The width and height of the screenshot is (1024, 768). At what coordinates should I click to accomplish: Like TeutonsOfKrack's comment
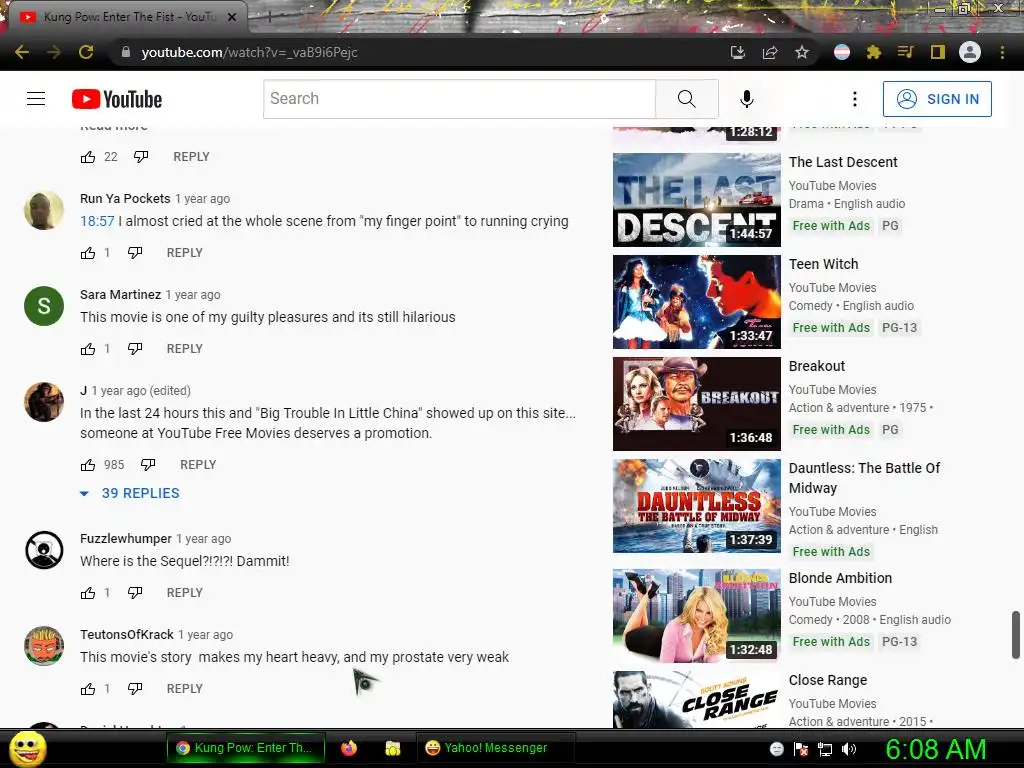(88, 689)
